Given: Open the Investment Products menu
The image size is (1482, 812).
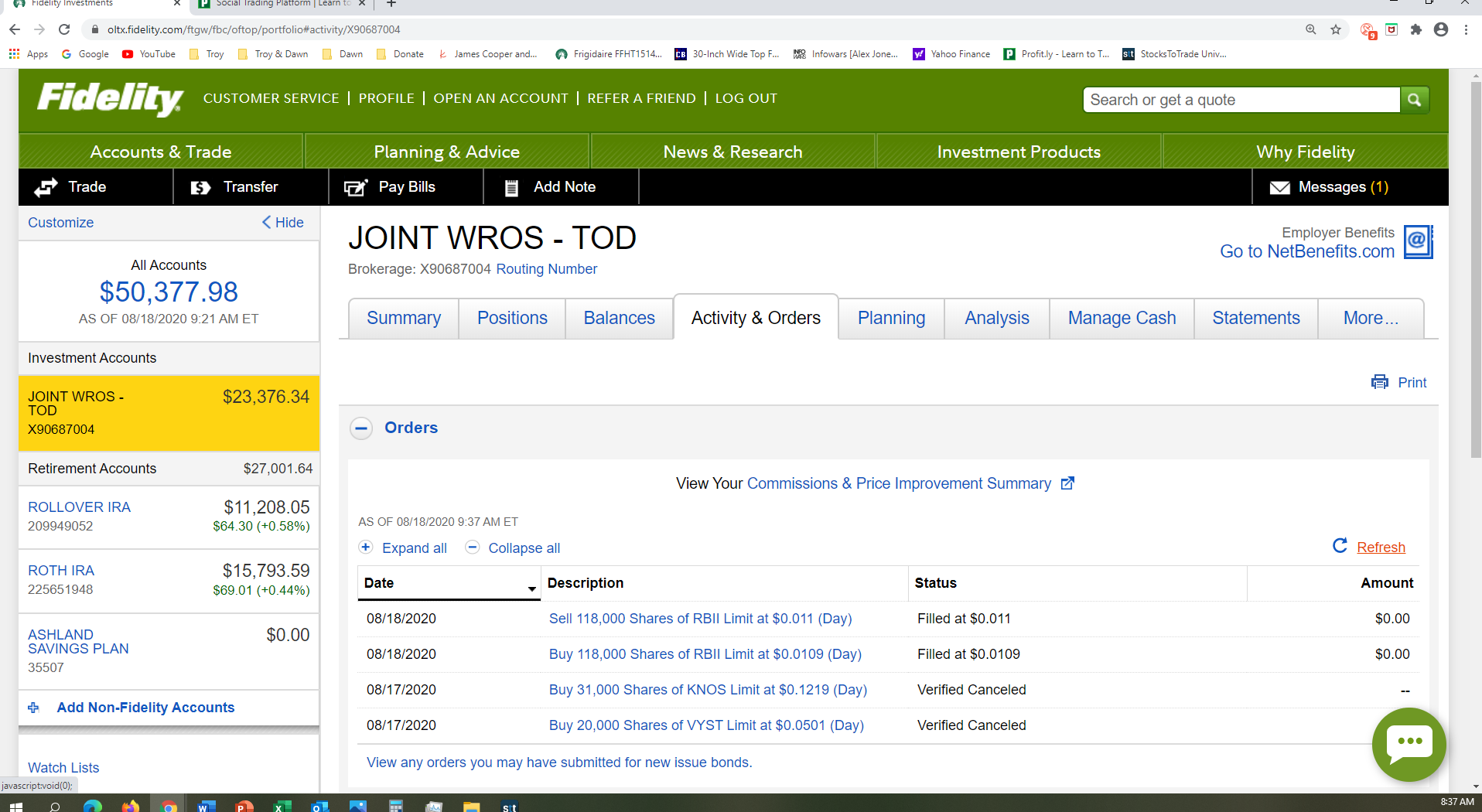Looking at the screenshot, I should pos(1019,152).
